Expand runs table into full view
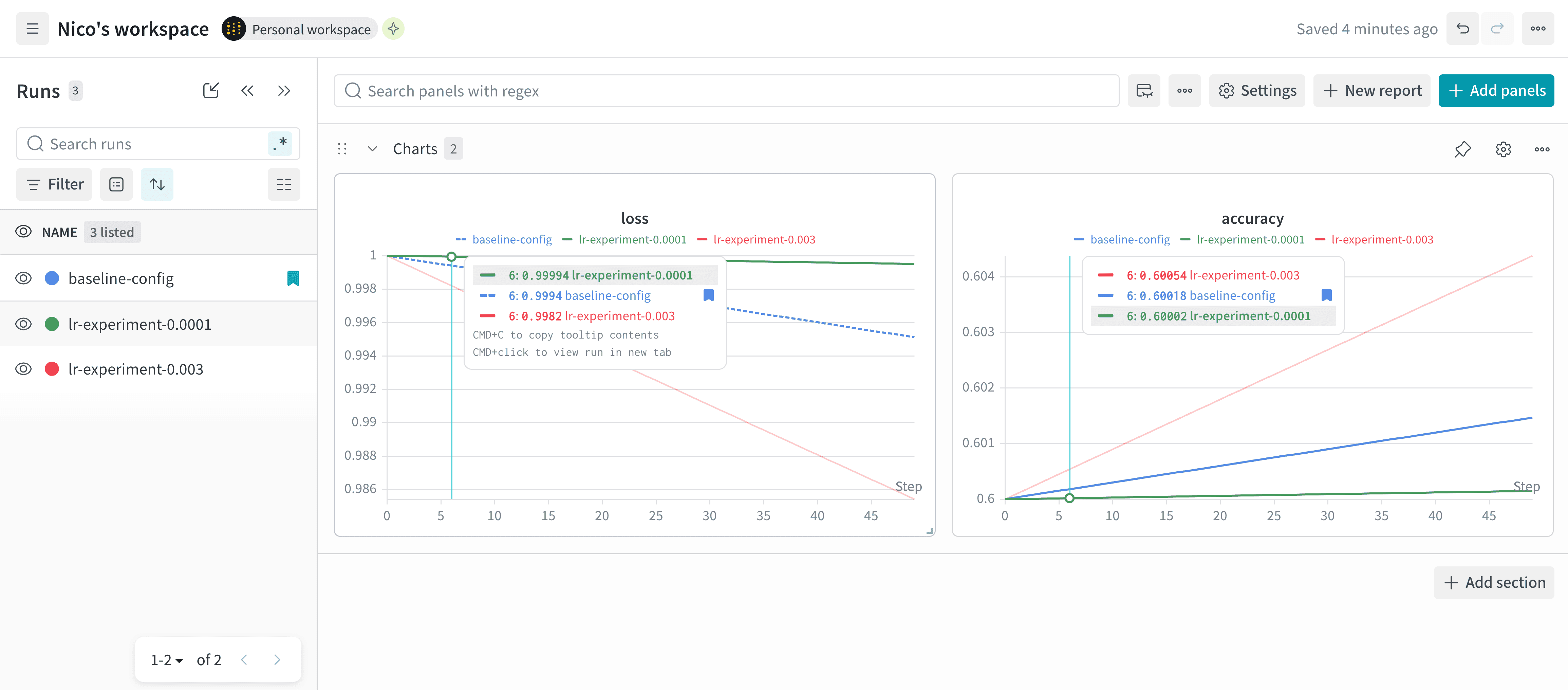Image resolution: width=1568 pixels, height=690 pixels. point(211,91)
